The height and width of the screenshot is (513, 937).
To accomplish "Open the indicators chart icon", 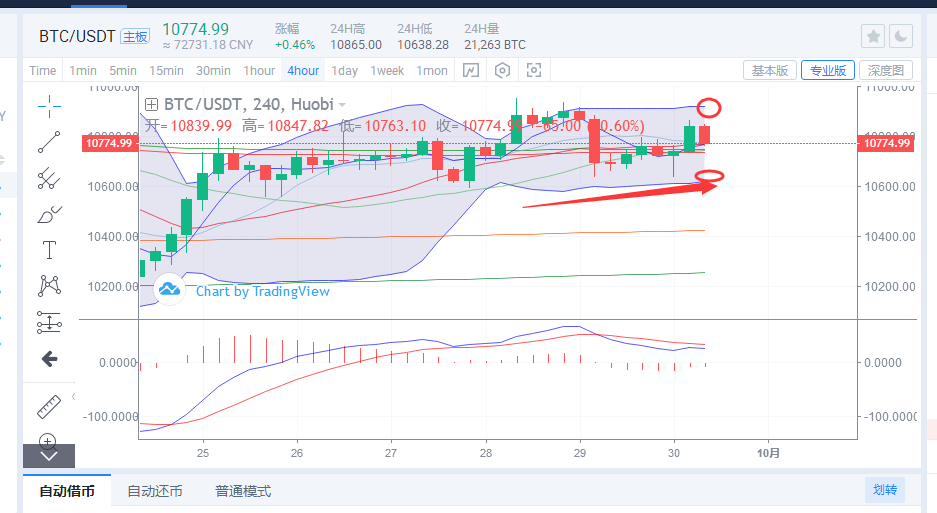I will tap(471, 71).
